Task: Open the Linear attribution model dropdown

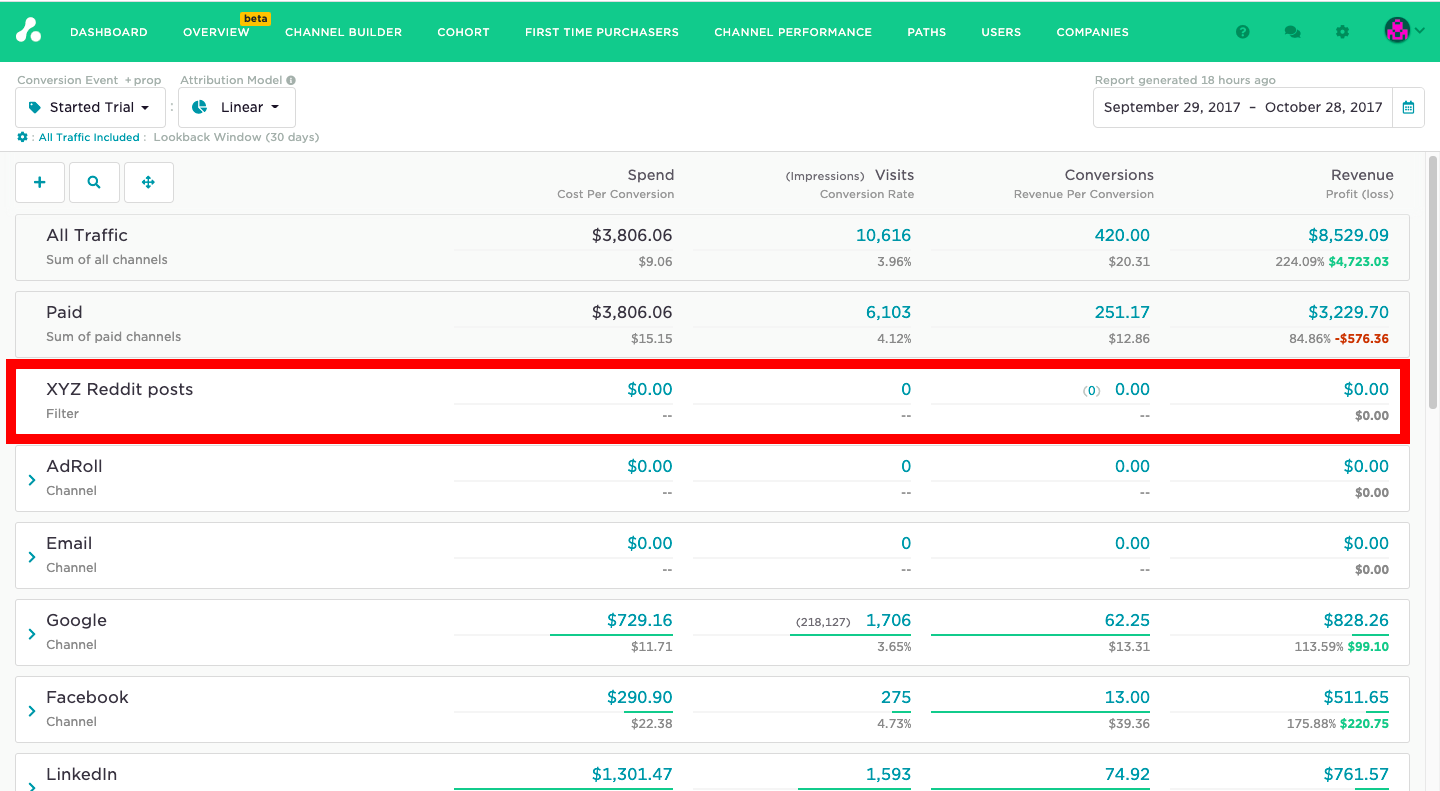Action: click(x=237, y=107)
